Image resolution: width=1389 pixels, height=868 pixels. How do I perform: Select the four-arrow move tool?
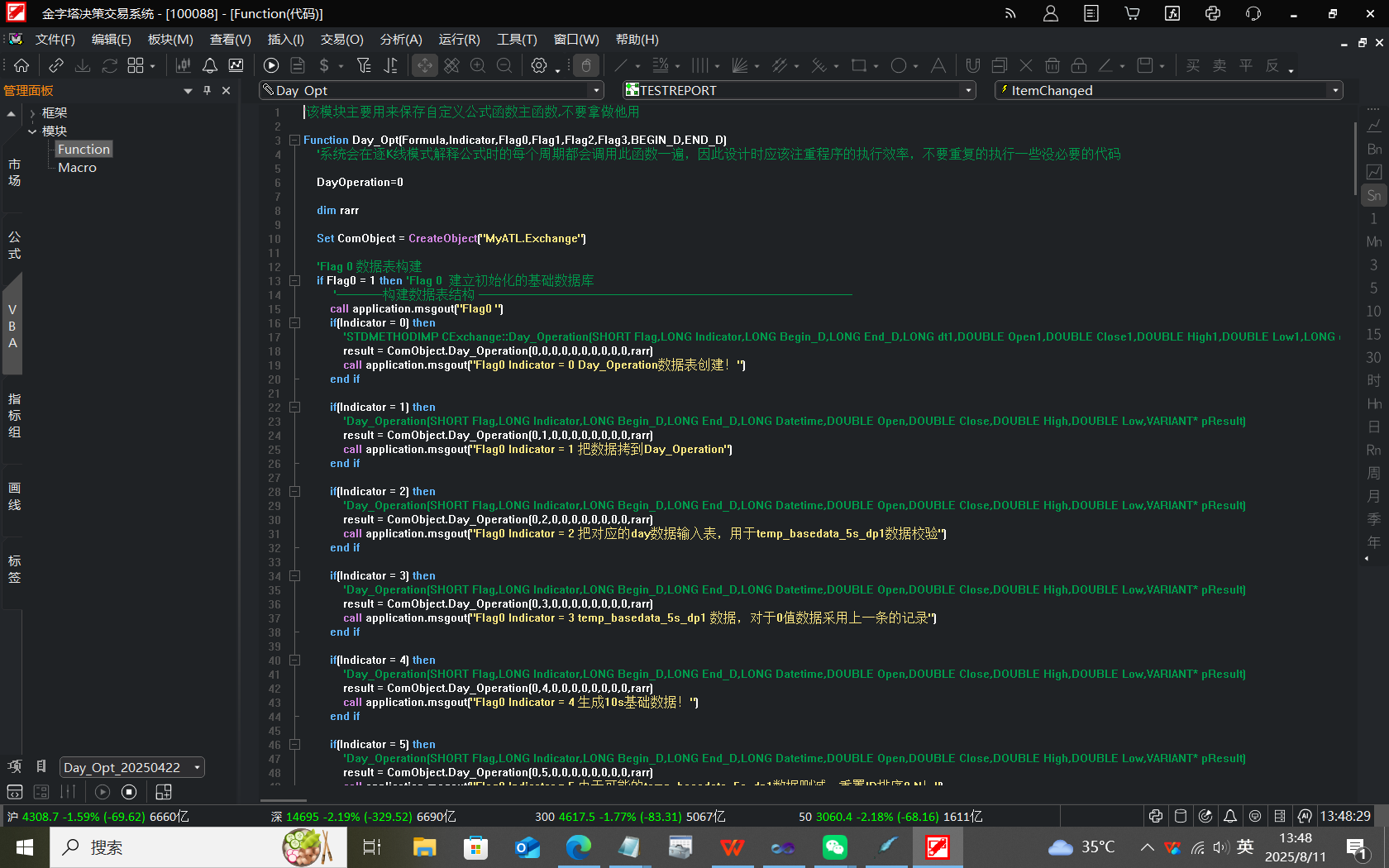click(x=424, y=65)
